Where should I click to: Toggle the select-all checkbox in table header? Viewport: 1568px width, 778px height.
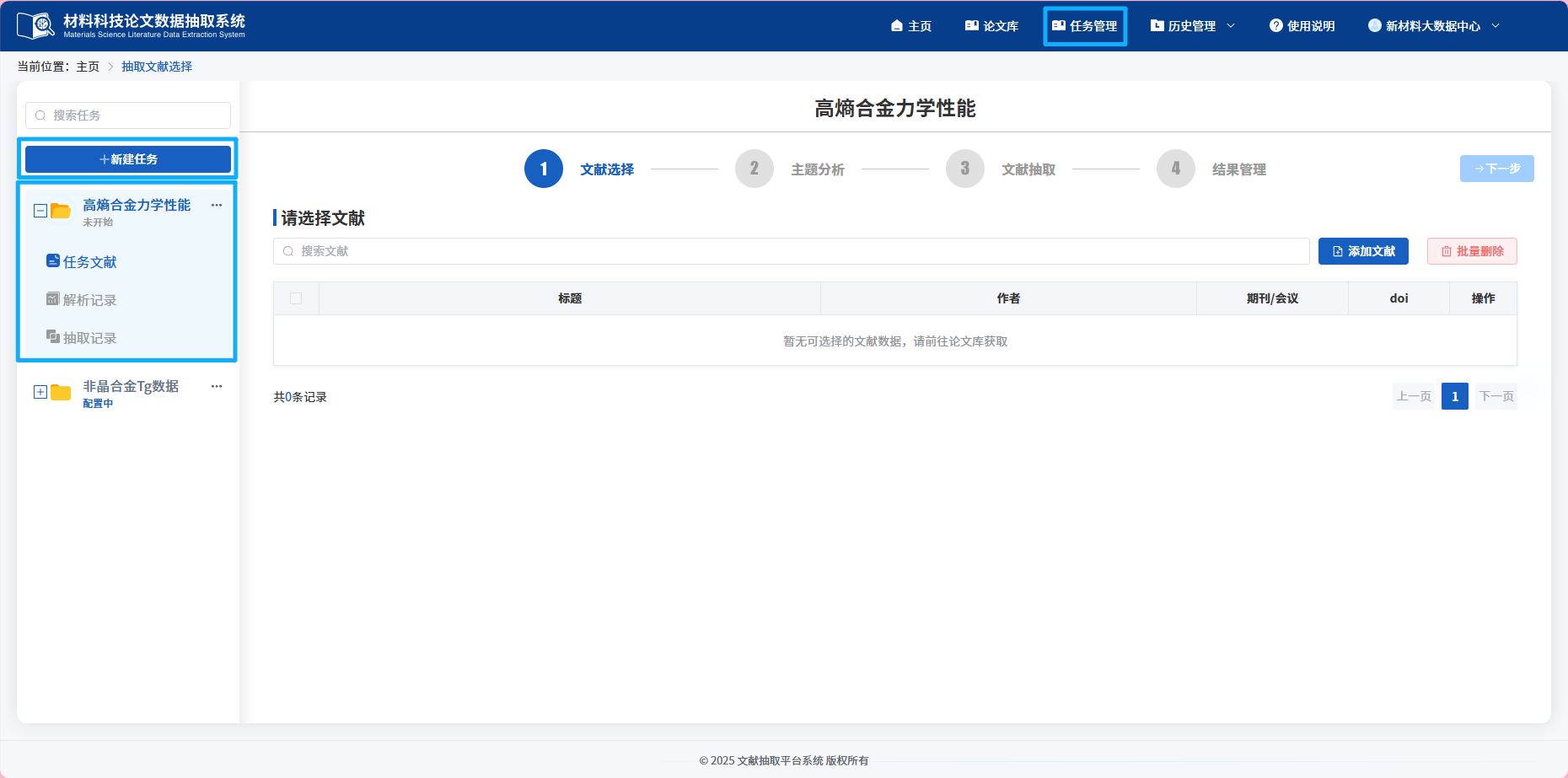point(296,298)
